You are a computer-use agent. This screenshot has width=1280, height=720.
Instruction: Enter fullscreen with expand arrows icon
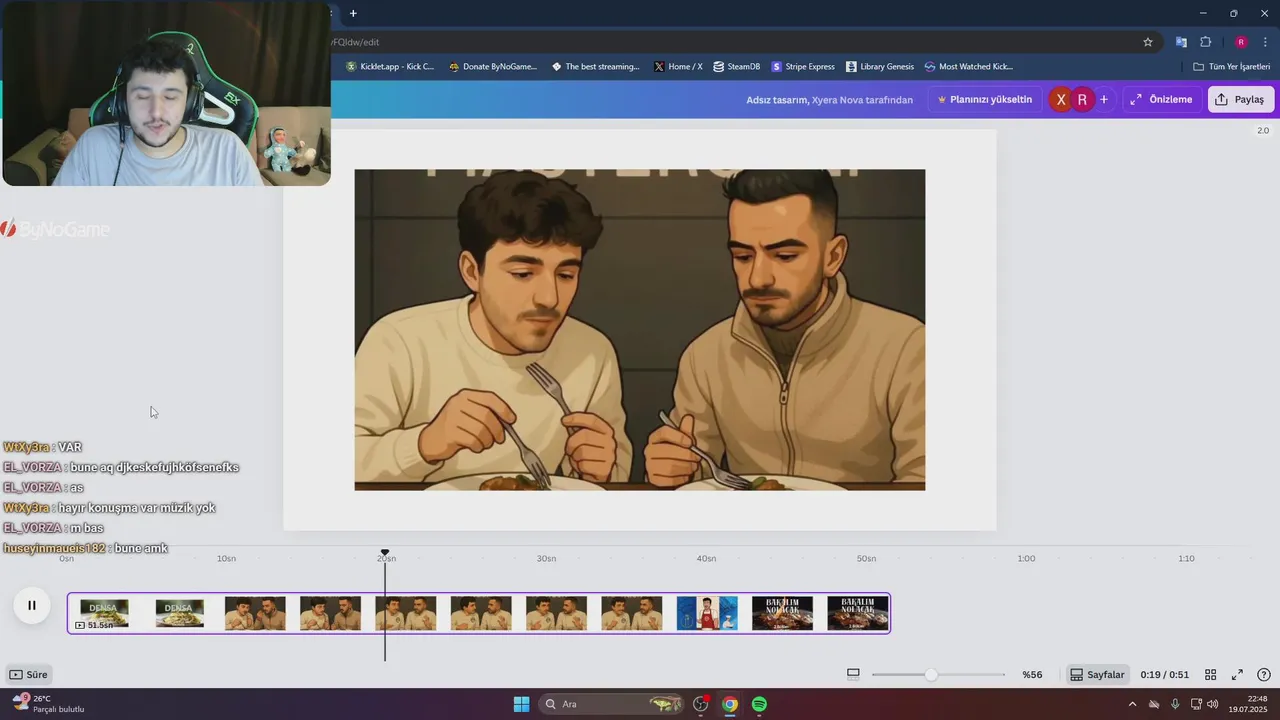[x=1237, y=674]
